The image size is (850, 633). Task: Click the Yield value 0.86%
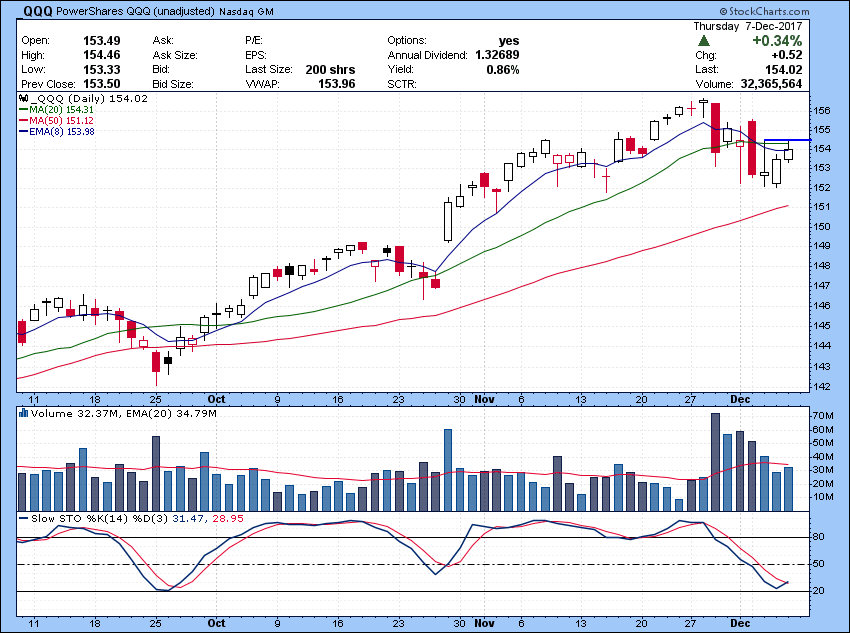click(503, 69)
